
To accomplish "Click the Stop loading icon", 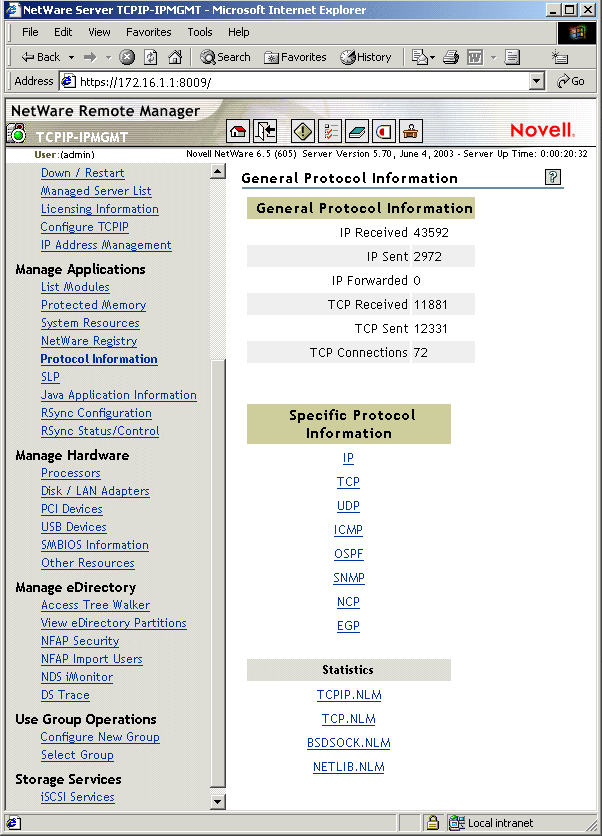I will point(127,57).
